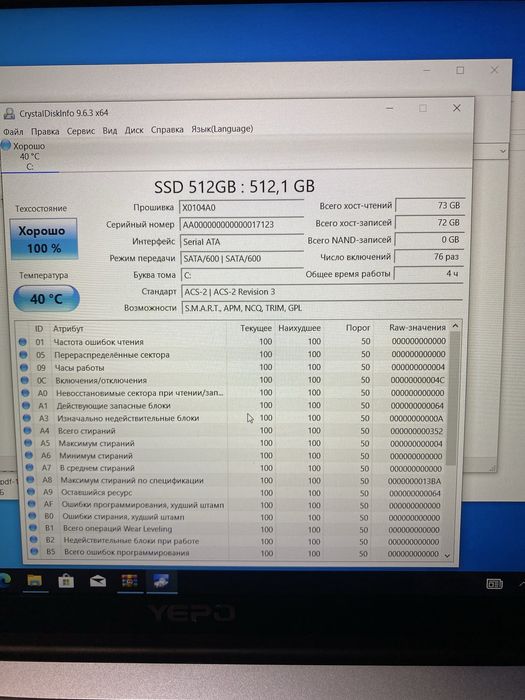This screenshot has height=700, width=525.
Task: Click the Число включений value 76 раз
Action: (x=429, y=257)
